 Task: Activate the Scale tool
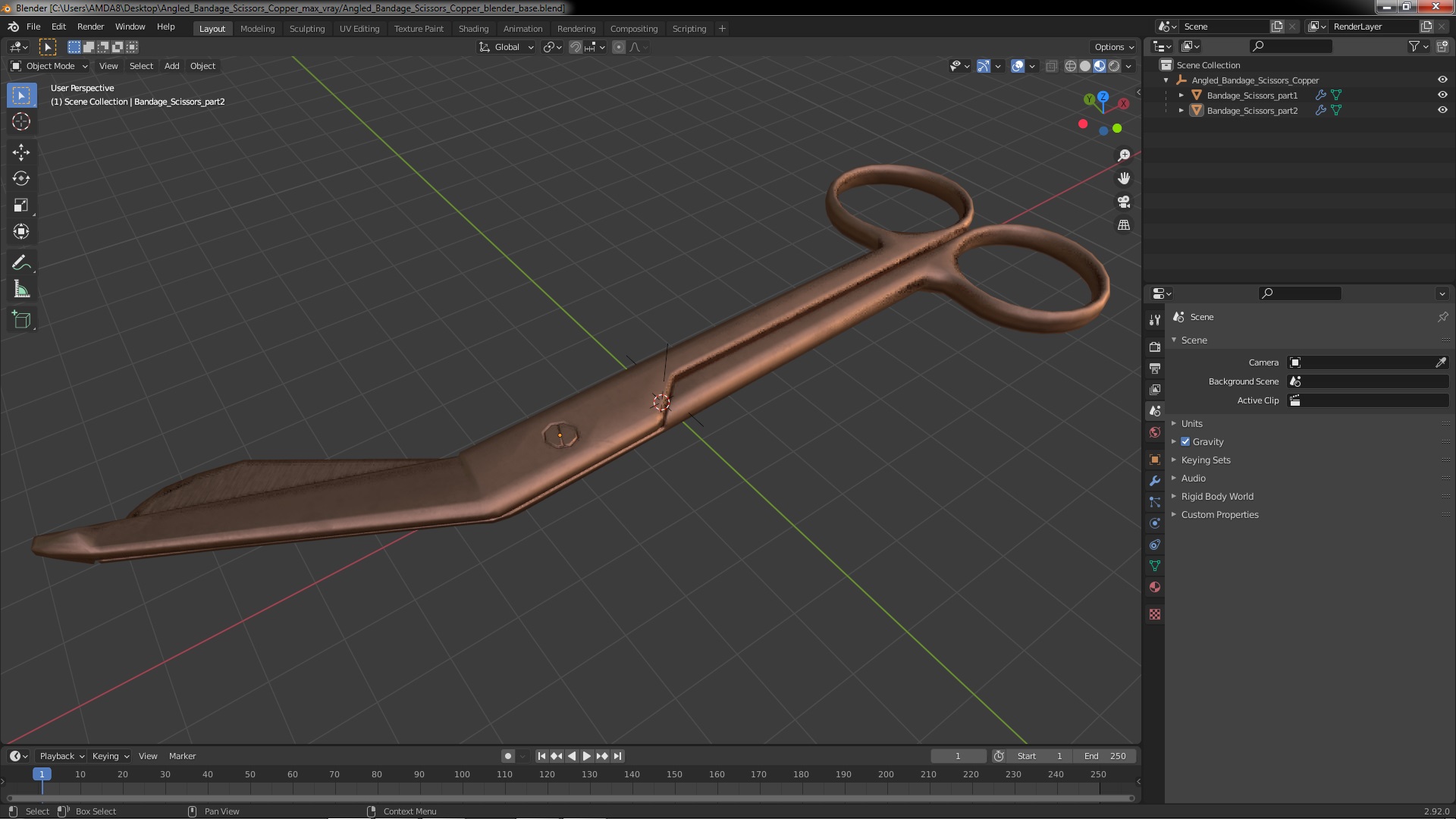[21, 205]
